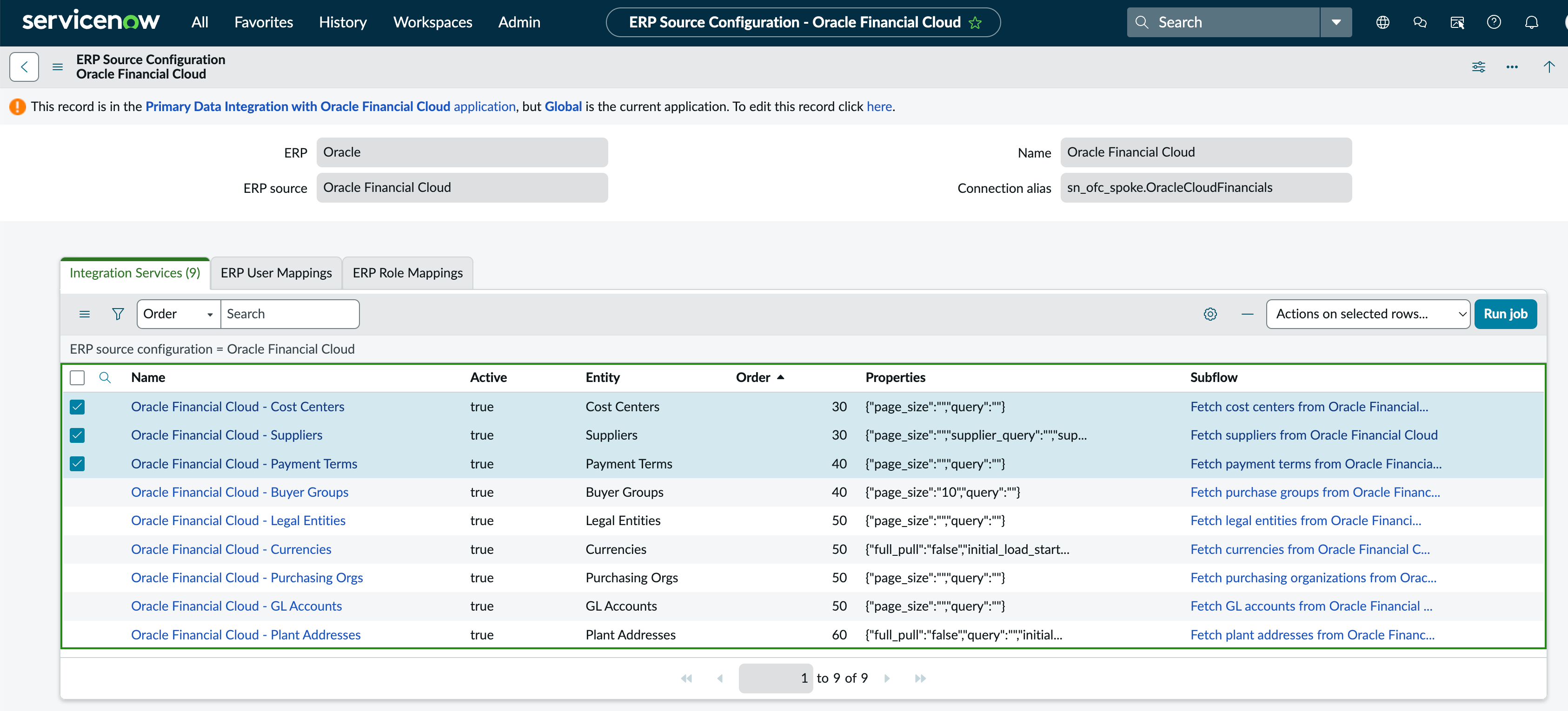The width and height of the screenshot is (1568, 711).
Task: Click the Purchasing Orgs entity cell
Action: [632, 578]
